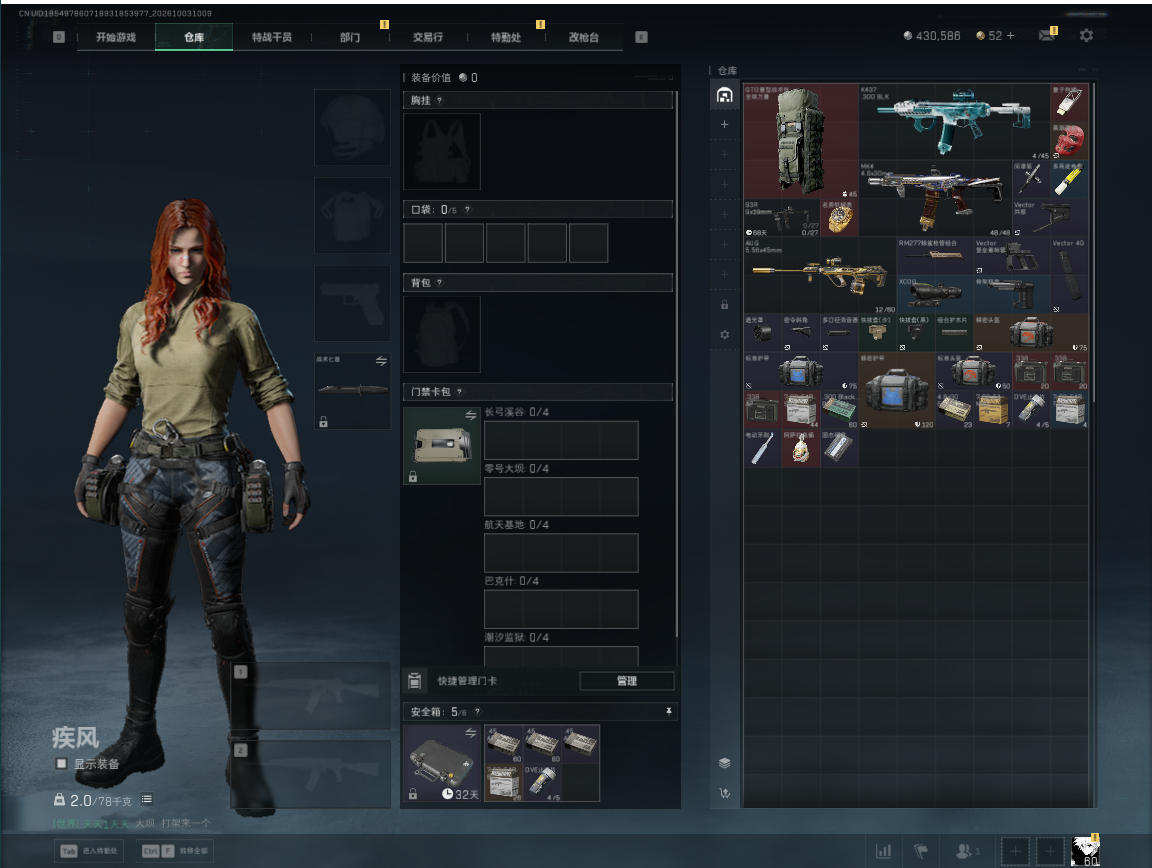Open the 交易行 tab

[428, 37]
